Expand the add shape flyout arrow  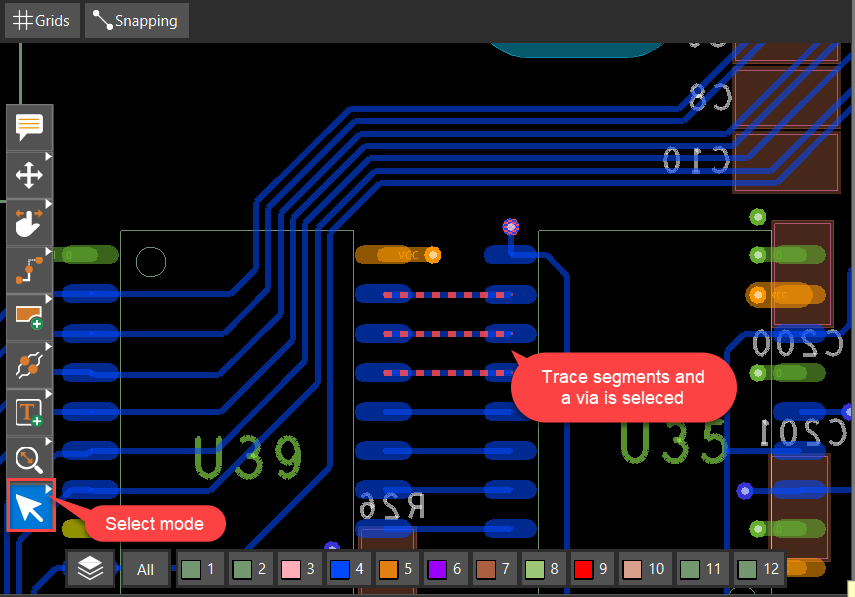click(x=48, y=299)
